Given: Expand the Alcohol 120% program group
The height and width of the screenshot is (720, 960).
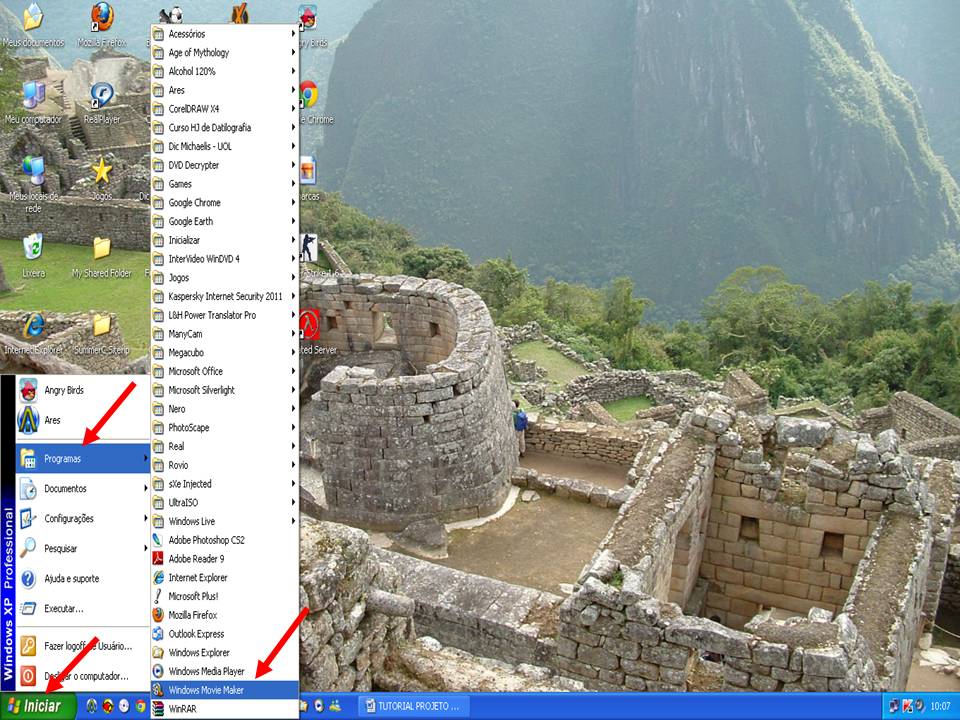Looking at the screenshot, I should (225, 71).
